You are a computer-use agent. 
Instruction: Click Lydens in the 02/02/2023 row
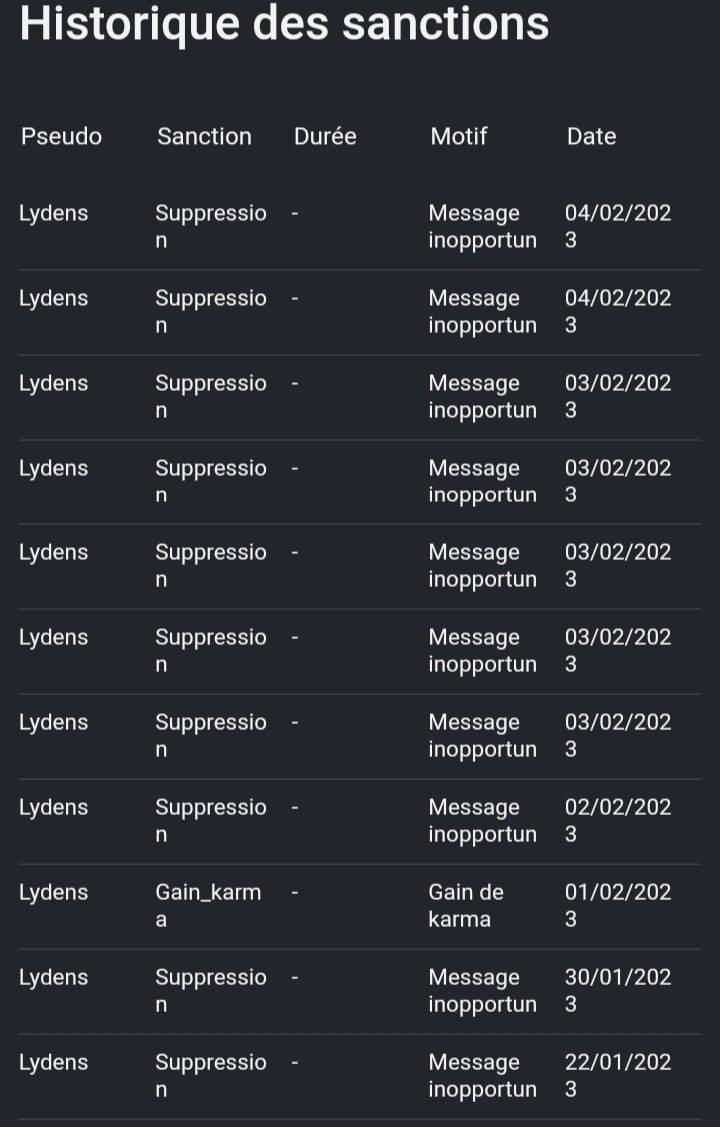[x=53, y=808]
